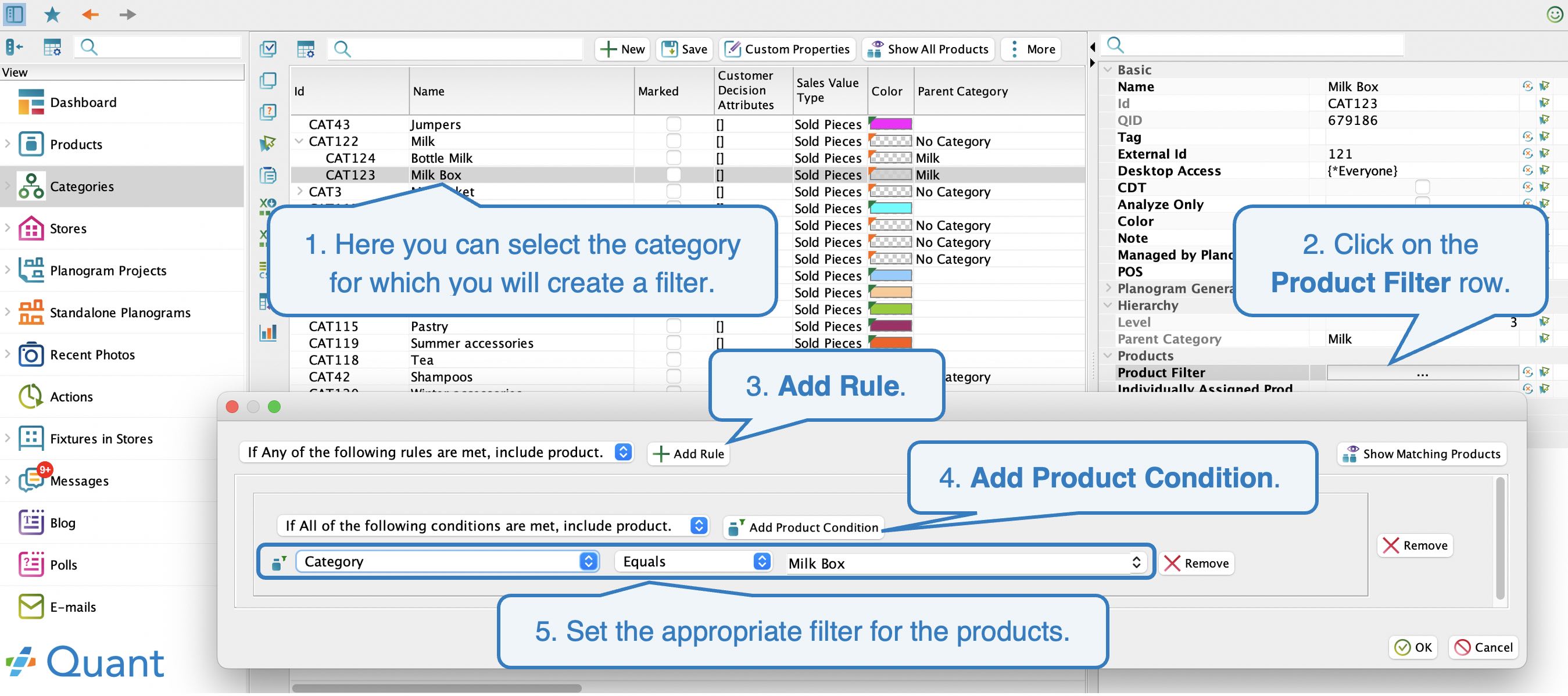Open the All conditions match dropdown
Screen dimensions: 1568x696
point(493,527)
